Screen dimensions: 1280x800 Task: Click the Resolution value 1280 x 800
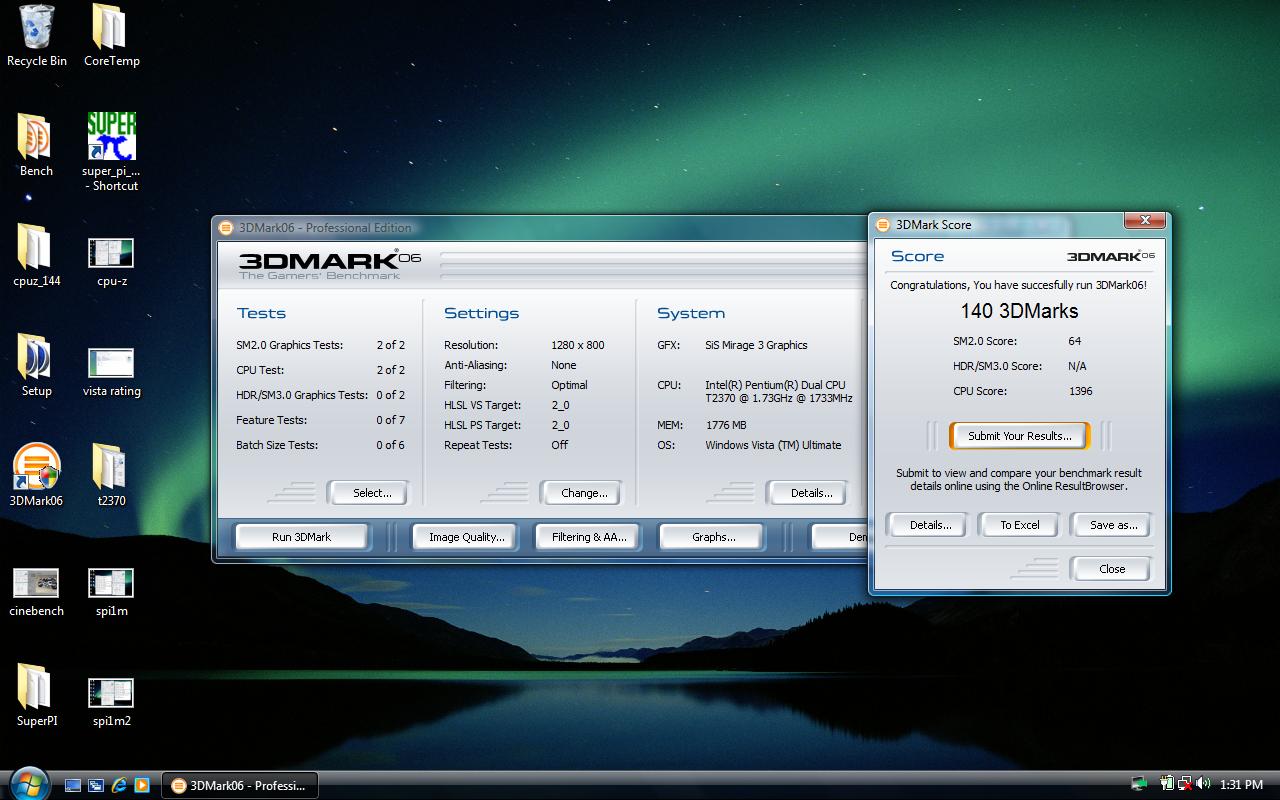pyautogui.click(x=578, y=345)
